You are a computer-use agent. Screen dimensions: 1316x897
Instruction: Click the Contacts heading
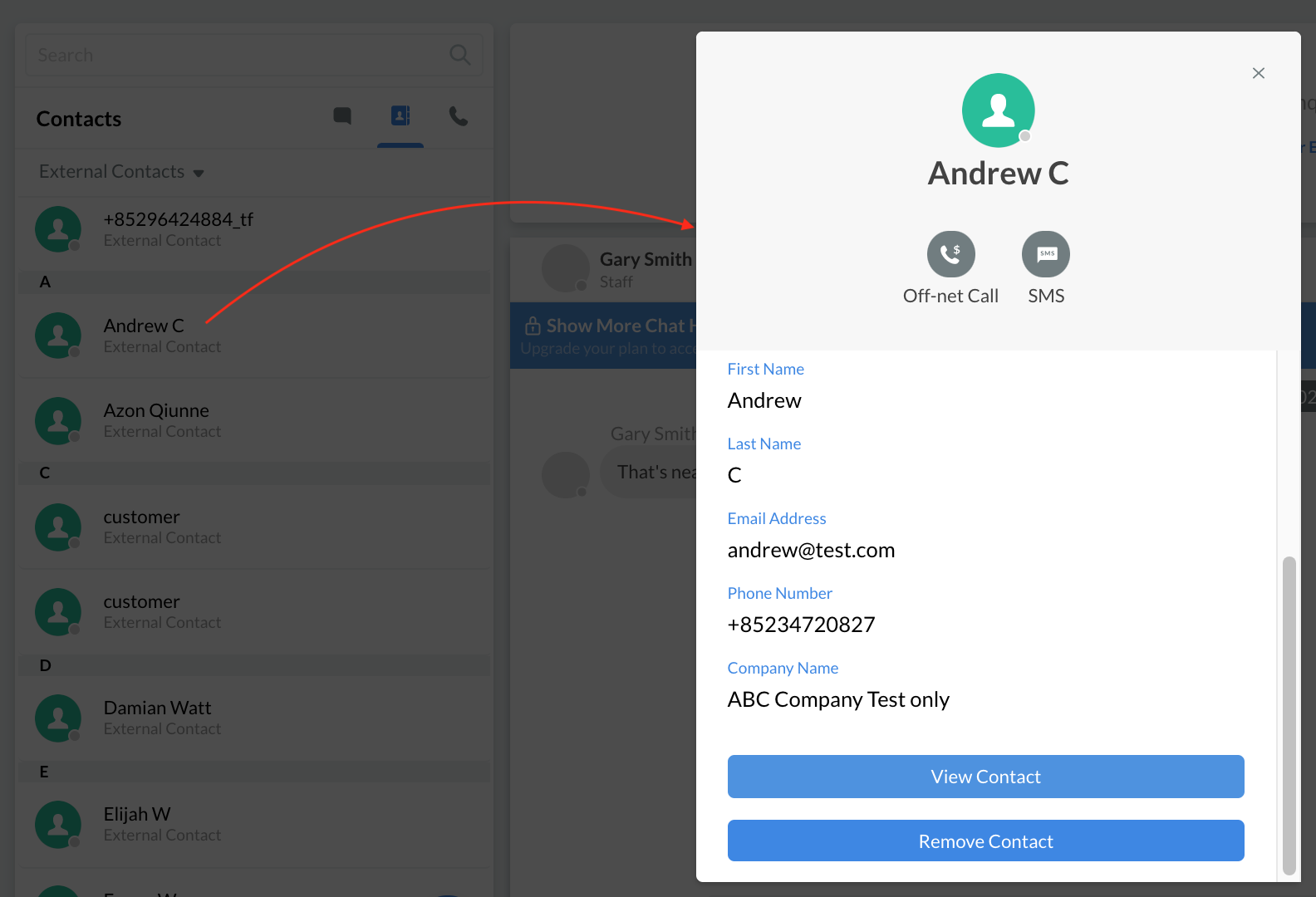(x=79, y=119)
